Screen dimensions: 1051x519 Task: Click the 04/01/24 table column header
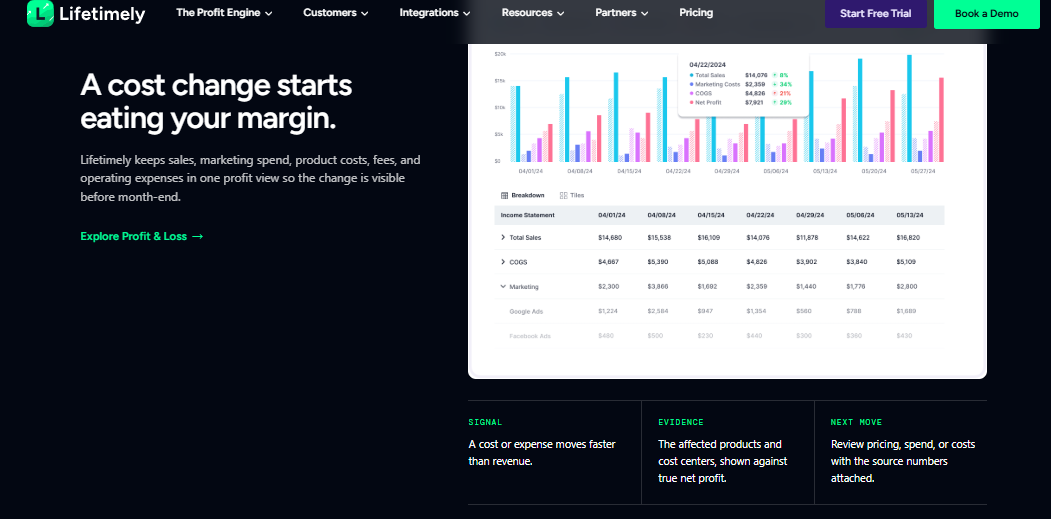click(x=611, y=215)
